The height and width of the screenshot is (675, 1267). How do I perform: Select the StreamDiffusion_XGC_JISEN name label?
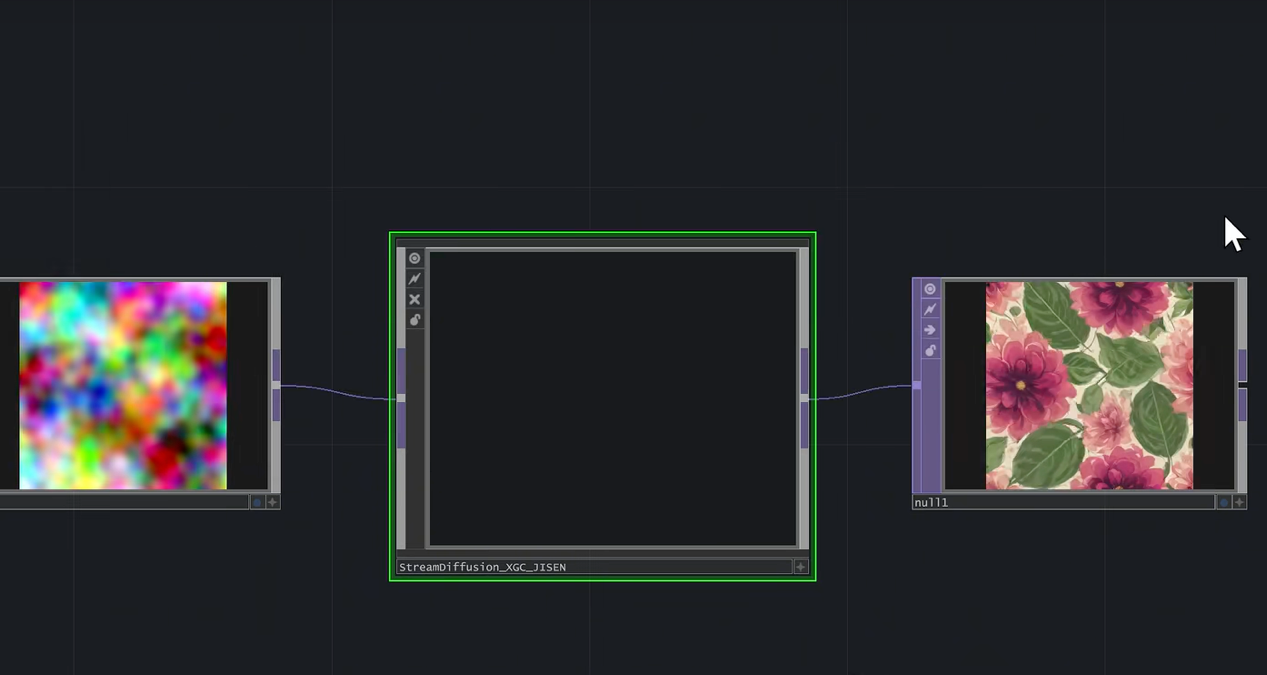(482, 567)
